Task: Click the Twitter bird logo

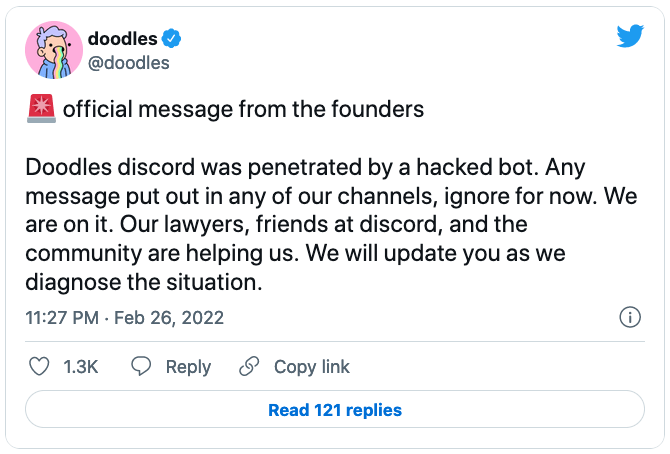Action: 630,36
